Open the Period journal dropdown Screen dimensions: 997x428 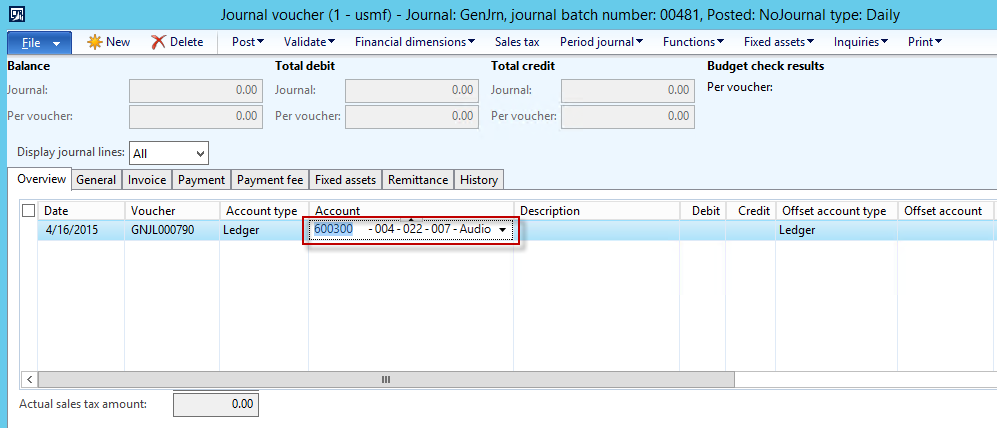602,42
